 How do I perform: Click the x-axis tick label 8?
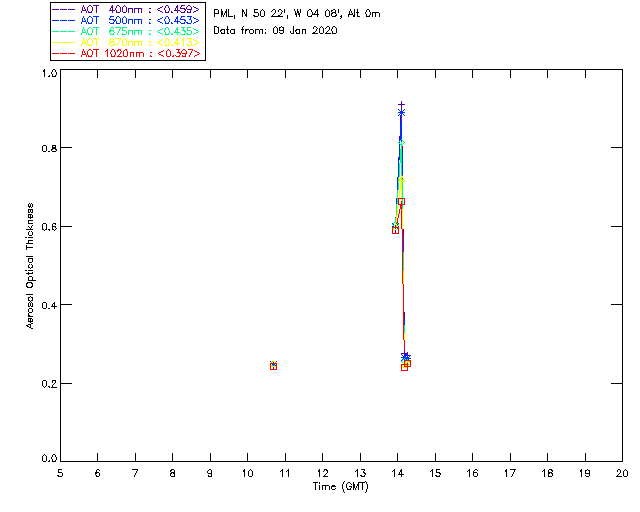pyautogui.click(x=173, y=473)
